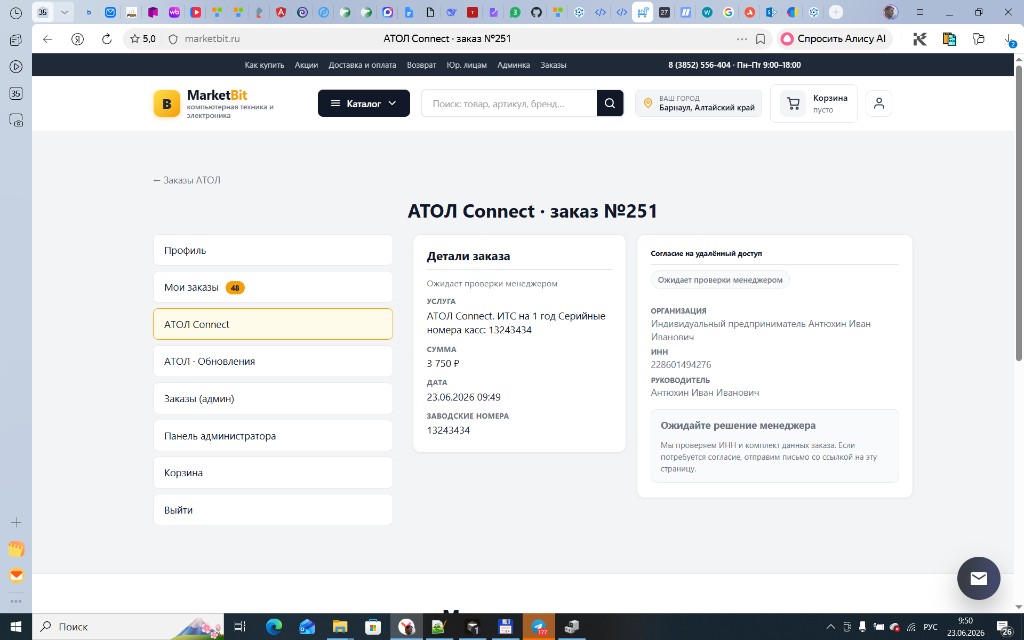Select АТОЛ Connect in the sidebar
Screen dimensions: 1024x640
[273, 324]
